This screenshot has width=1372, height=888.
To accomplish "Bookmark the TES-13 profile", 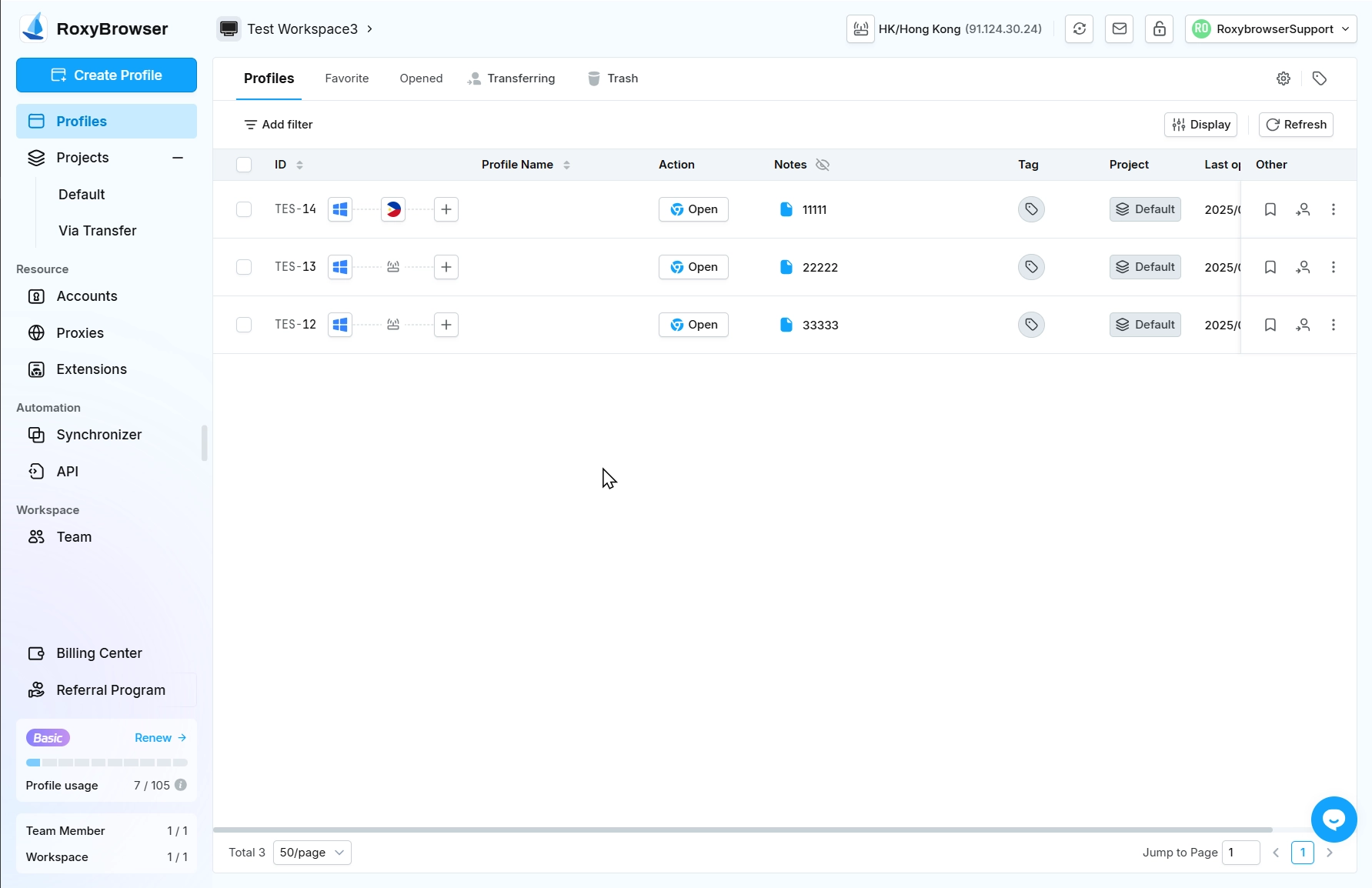I will click(1270, 267).
